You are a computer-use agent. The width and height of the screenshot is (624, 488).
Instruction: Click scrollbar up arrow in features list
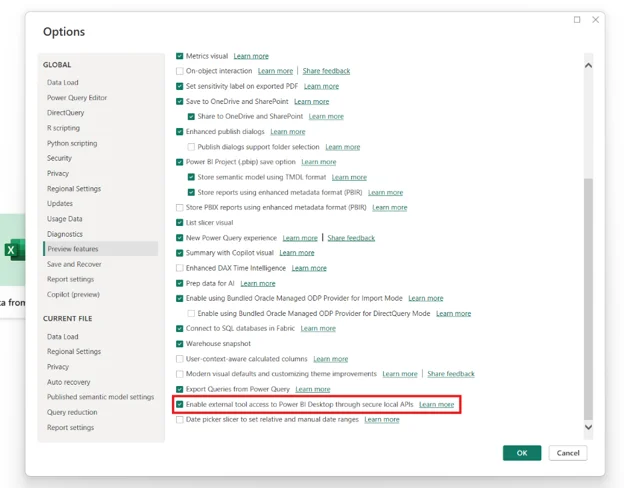pos(588,65)
